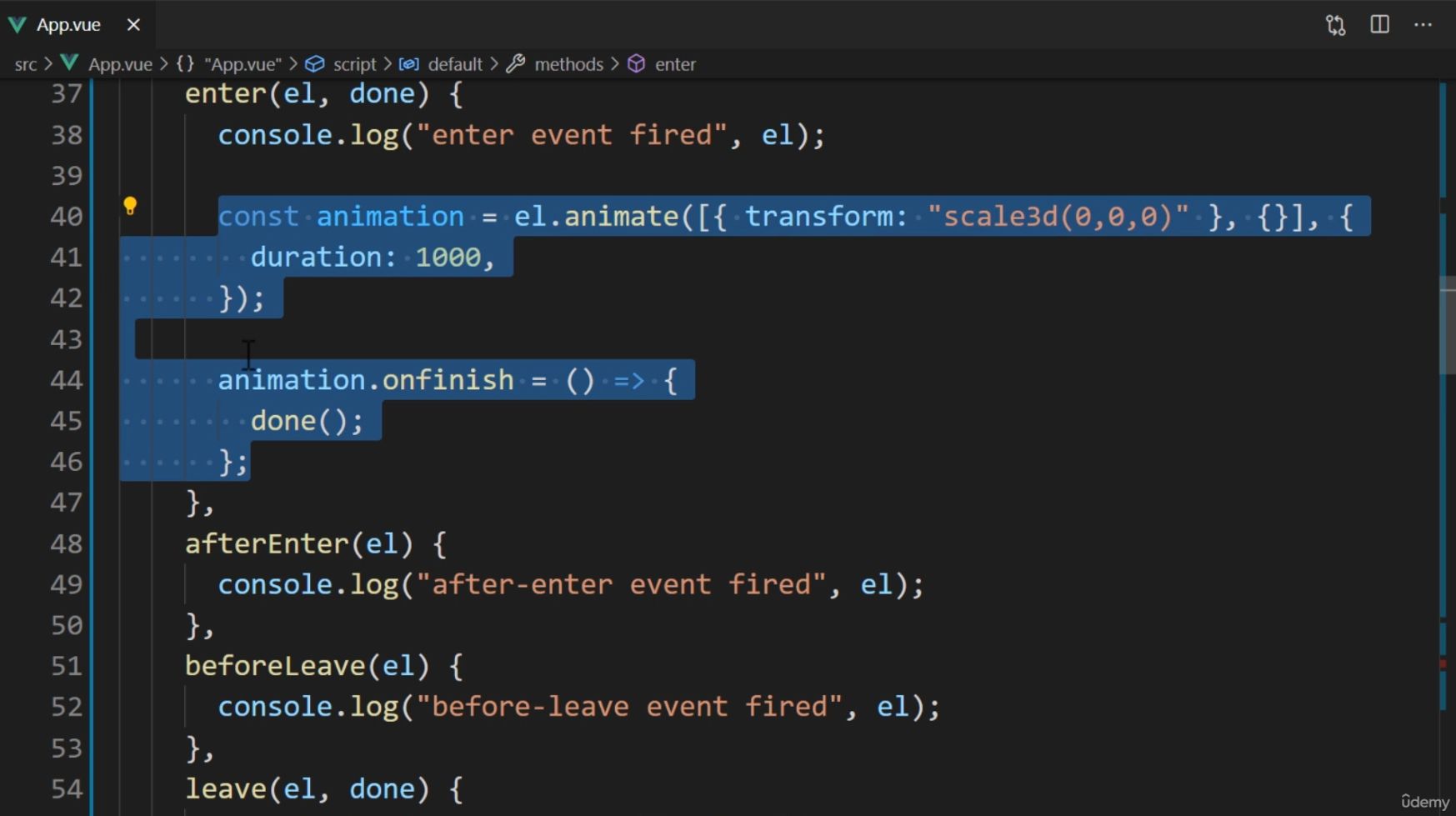Close the App.vue tab
The width and height of the screenshot is (1456, 816).
pyautogui.click(x=133, y=25)
